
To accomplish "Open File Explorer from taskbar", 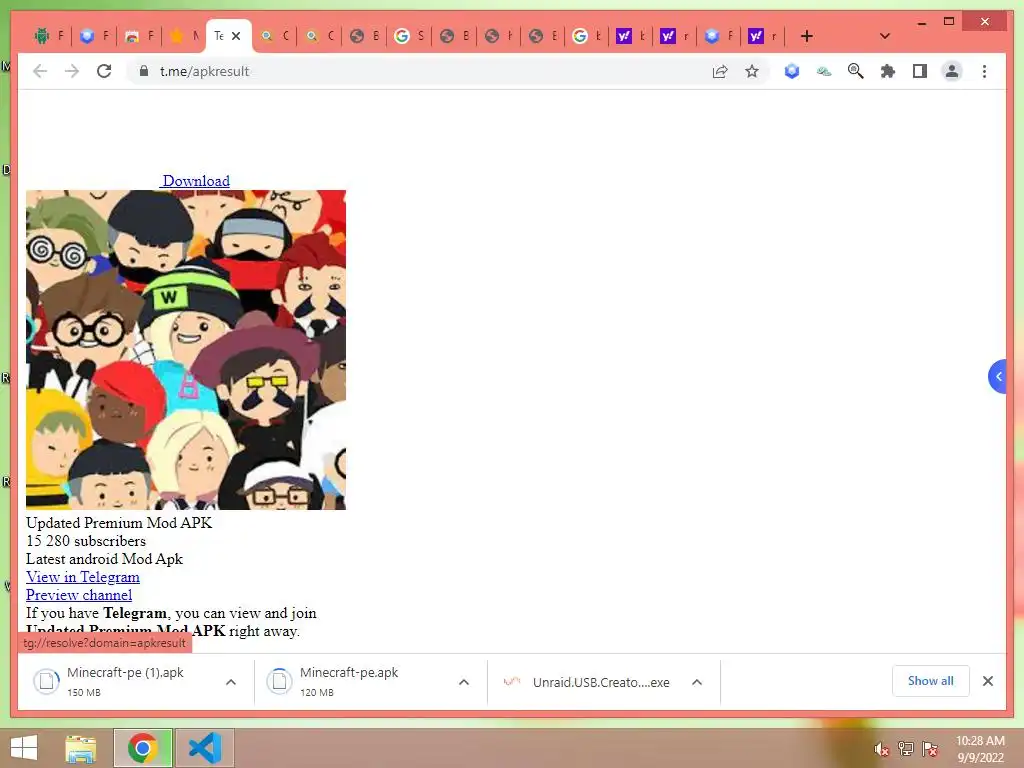I will tap(81, 748).
